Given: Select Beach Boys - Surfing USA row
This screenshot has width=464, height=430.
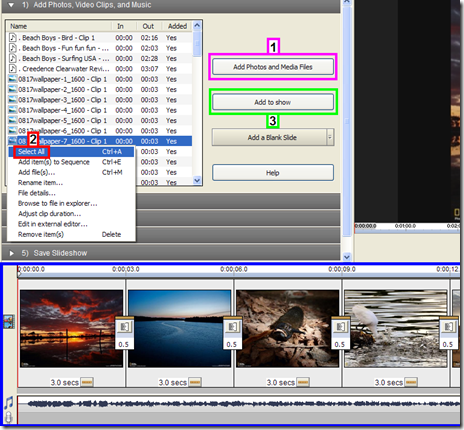Looking at the screenshot, I should pos(99,58).
